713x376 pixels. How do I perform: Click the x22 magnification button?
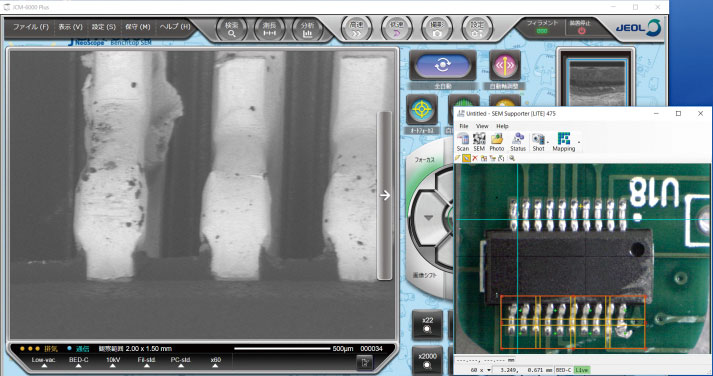pos(427,324)
